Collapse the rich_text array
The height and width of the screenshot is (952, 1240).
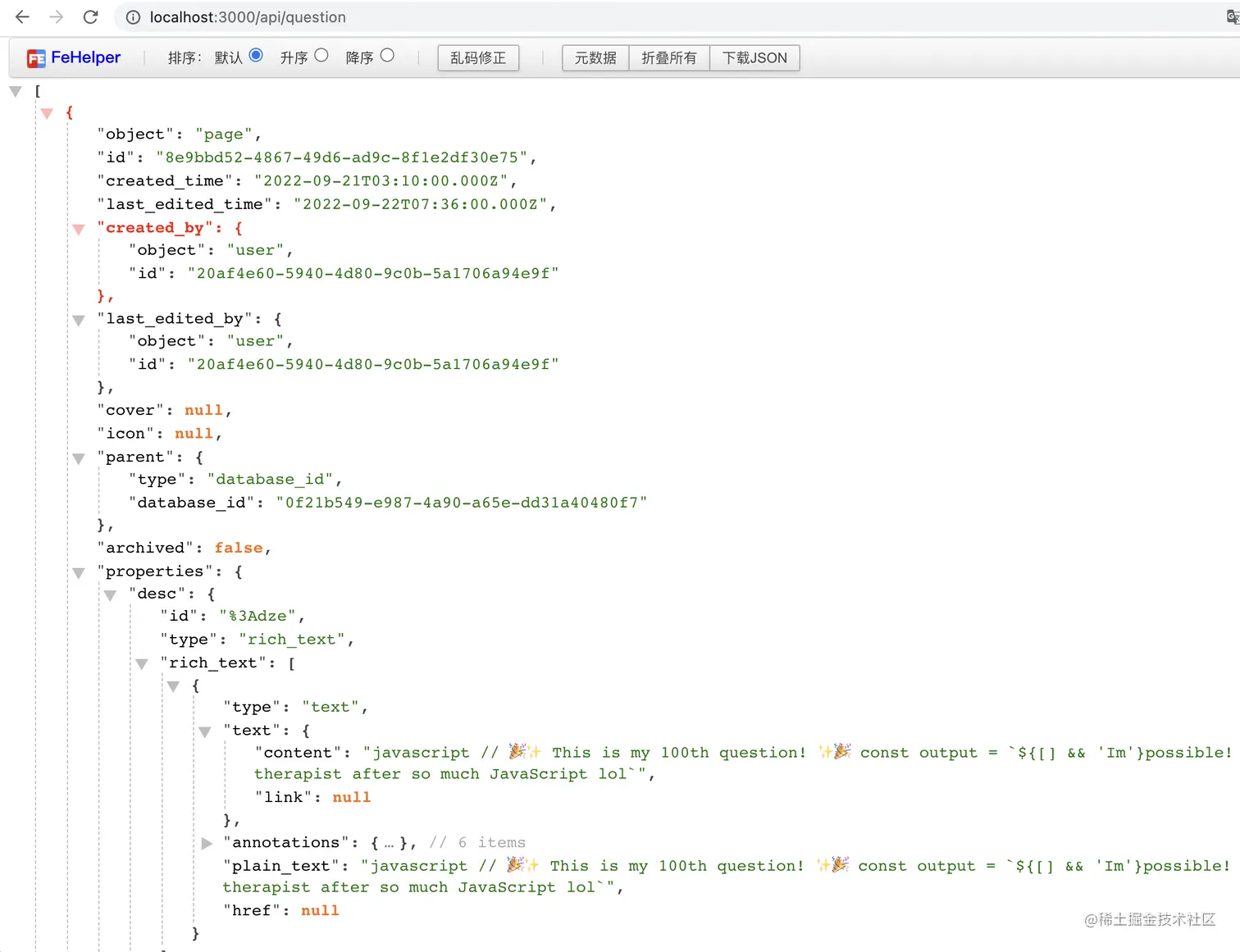(x=142, y=664)
